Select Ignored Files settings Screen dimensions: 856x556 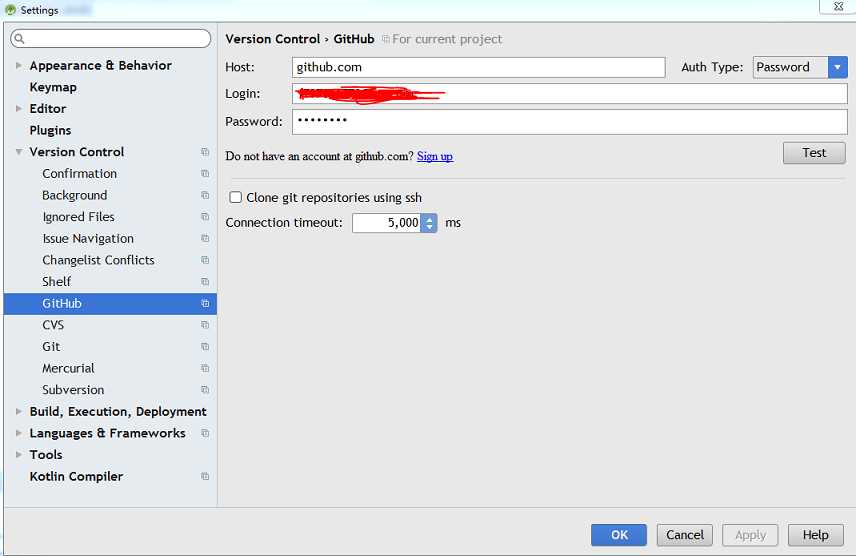coord(79,217)
